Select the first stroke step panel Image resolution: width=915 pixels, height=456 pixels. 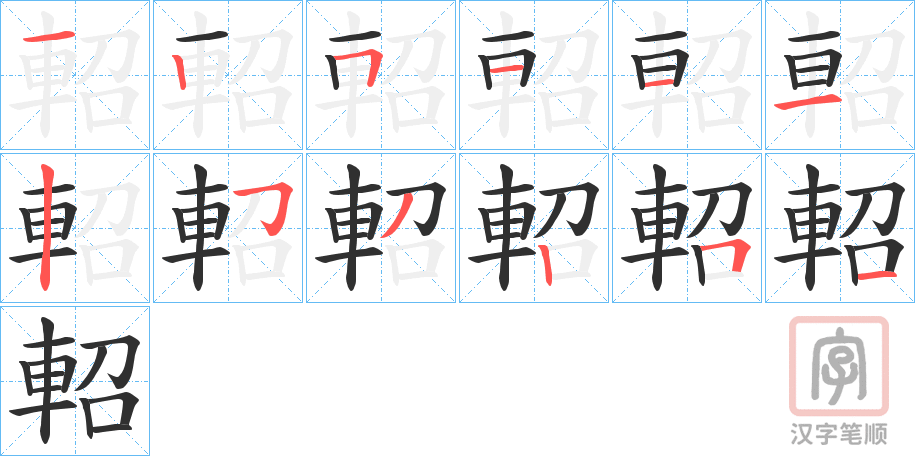(x=75, y=75)
